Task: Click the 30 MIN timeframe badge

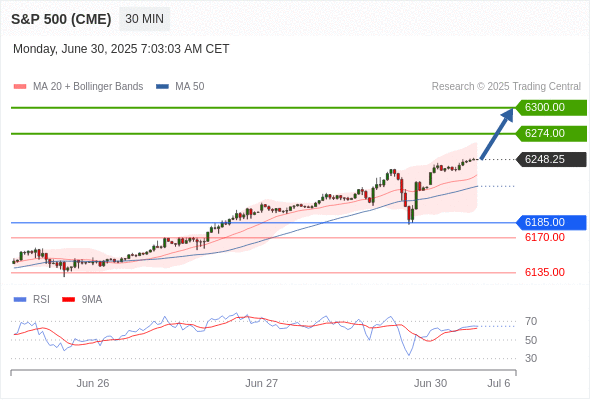Action: tap(144, 19)
